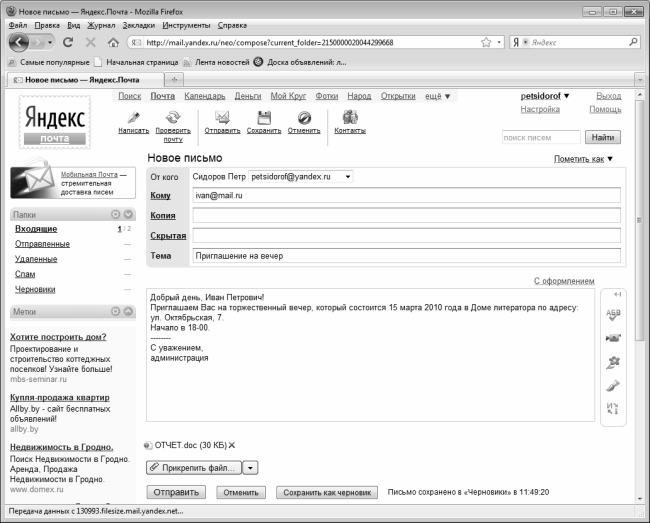Screen dimensions: 650x523
Task: Collapse the Папки panel with its arrow
Action: pos(127,214)
